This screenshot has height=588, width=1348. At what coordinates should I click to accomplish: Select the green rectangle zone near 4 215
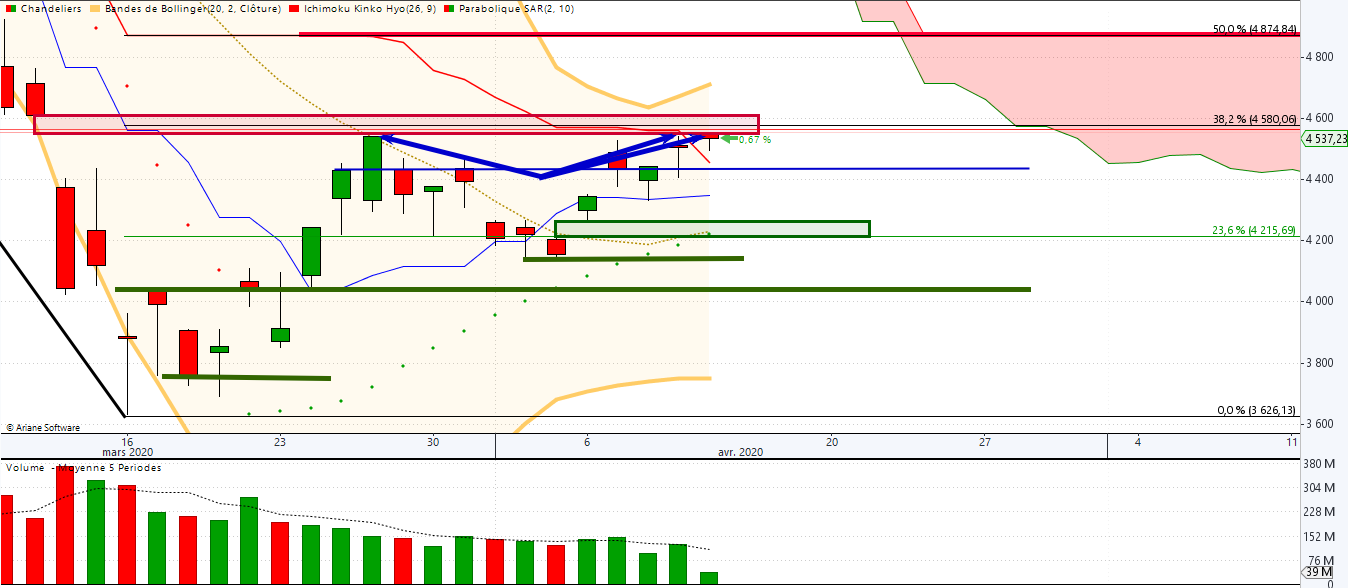click(713, 229)
